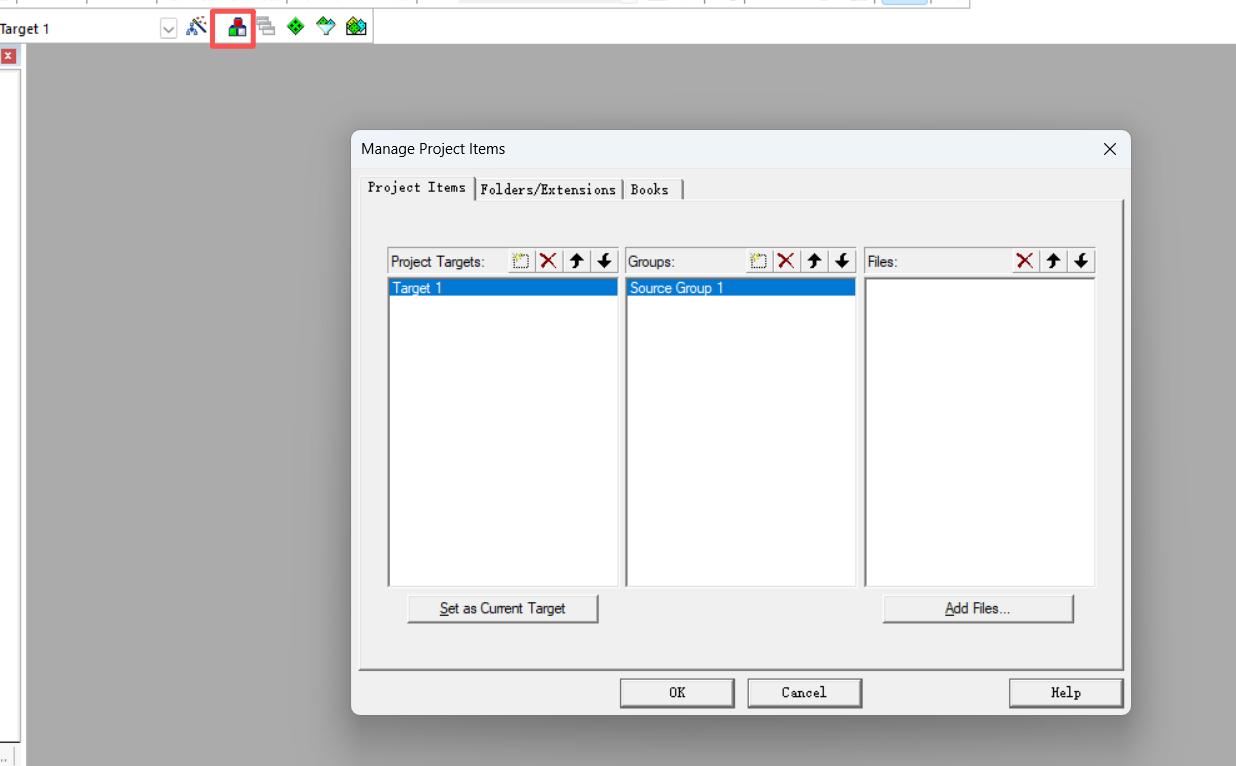Switch to the Project Items tab

click(x=417, y=188)
